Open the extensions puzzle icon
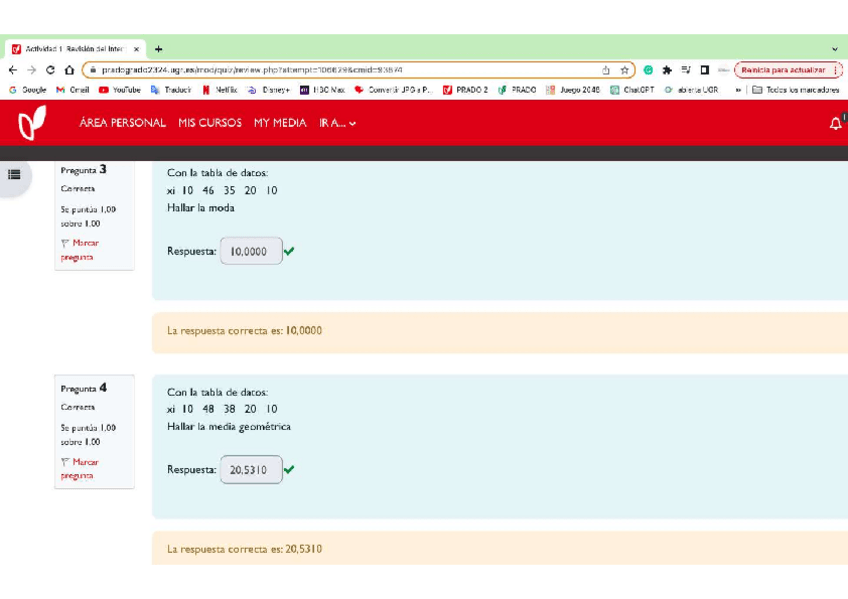Screen dimensions: 848x599 pyautogui.click(x=667, y=70)
